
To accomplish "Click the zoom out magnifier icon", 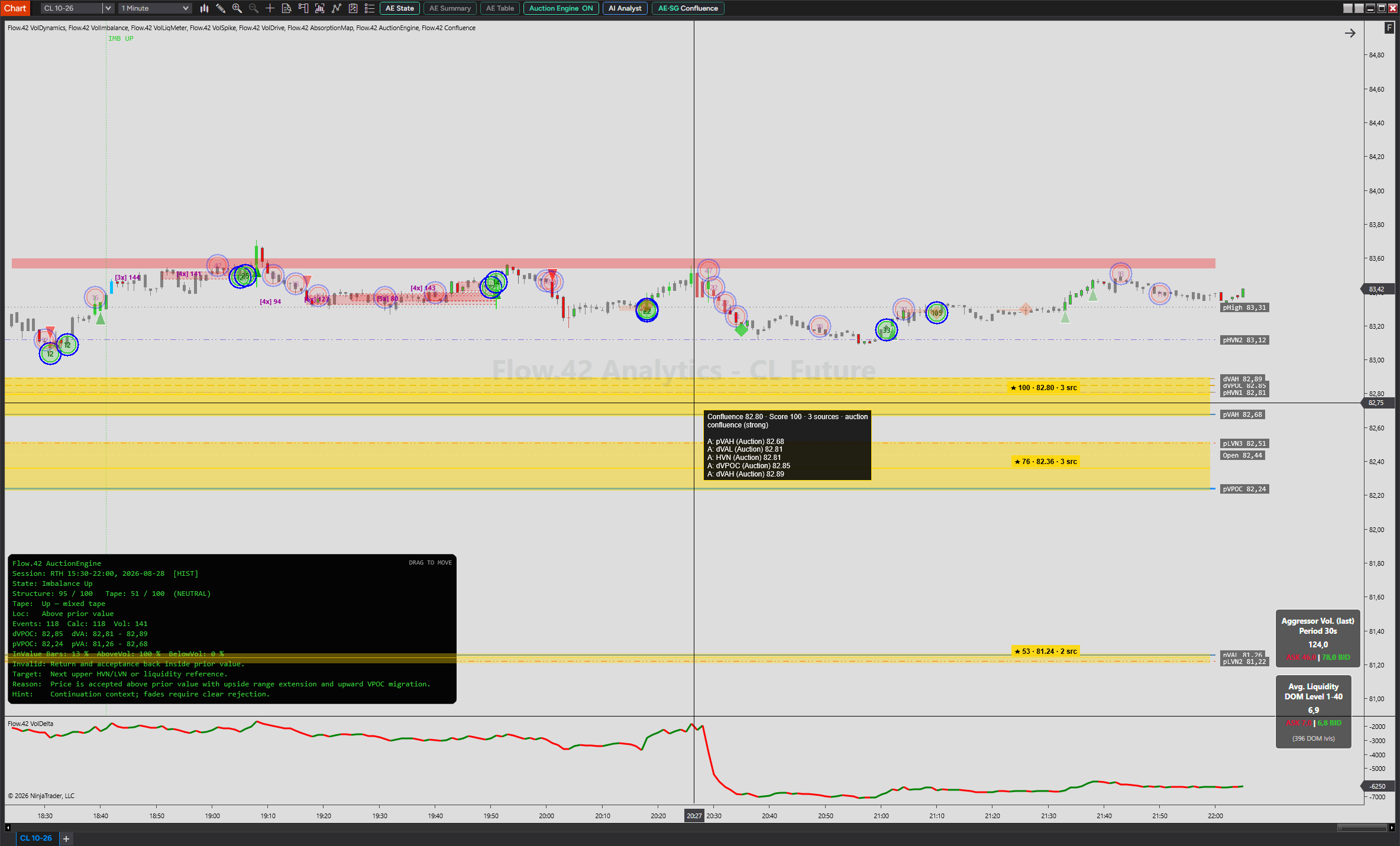I will (254, 8).
